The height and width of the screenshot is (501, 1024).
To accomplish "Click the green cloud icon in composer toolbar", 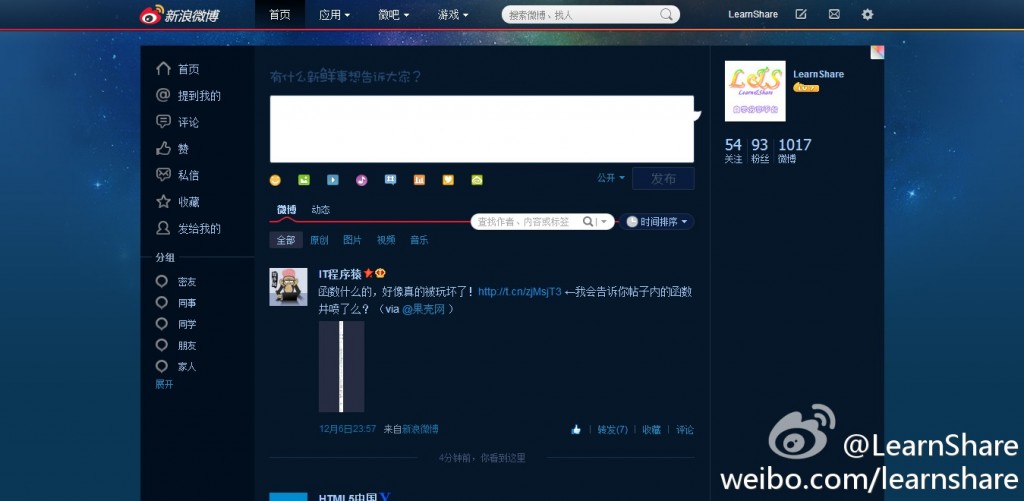I will click(477, 180).
